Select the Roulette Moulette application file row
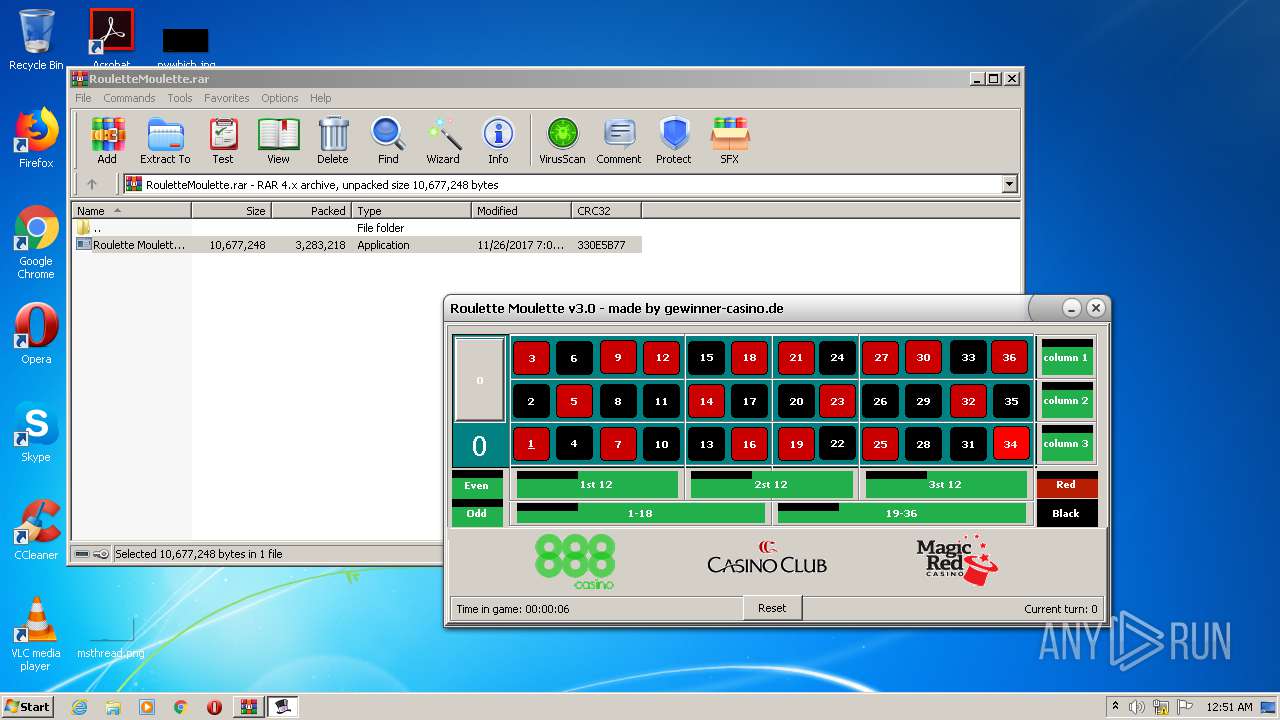The width and height of the screenshot is (1280, 720). 357,245
